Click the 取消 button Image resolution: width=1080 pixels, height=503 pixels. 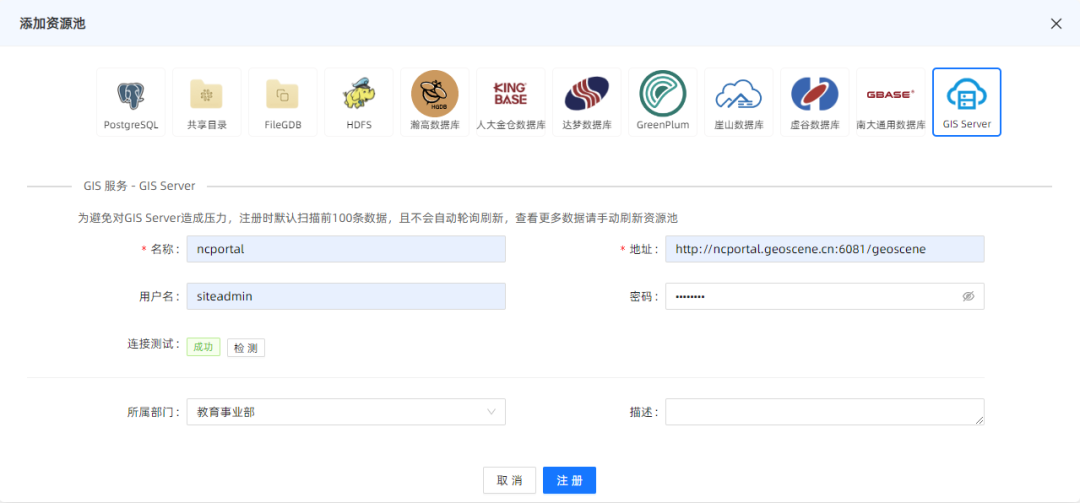click(509, 480)
